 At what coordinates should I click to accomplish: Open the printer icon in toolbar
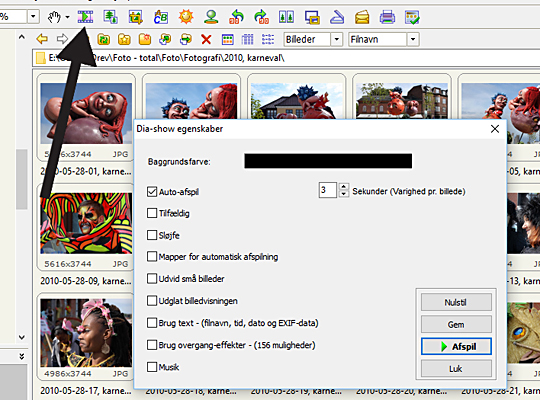(387, 17)
